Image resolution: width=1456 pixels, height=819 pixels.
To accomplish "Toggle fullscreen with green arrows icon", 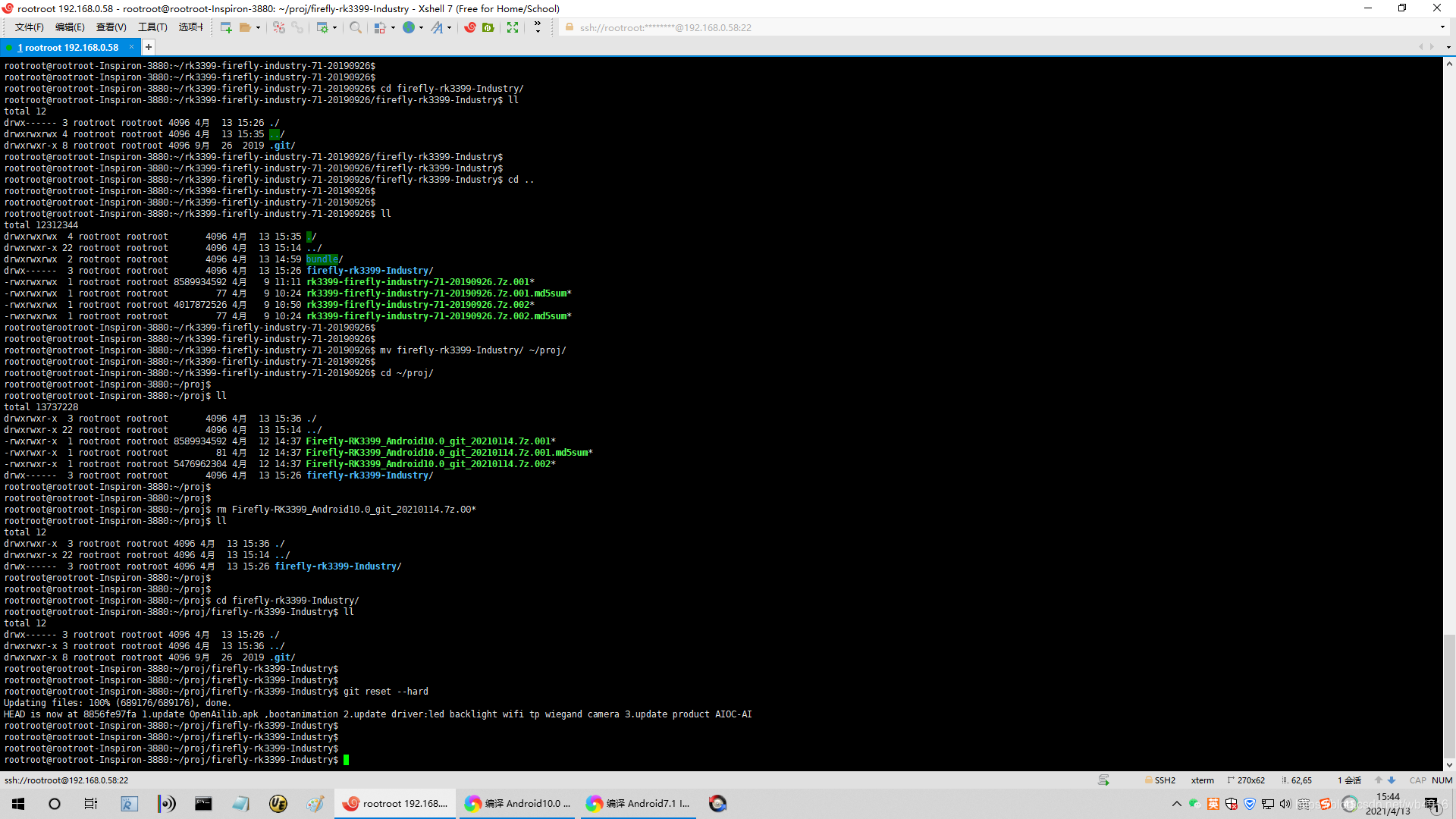I will pos(513,27).
